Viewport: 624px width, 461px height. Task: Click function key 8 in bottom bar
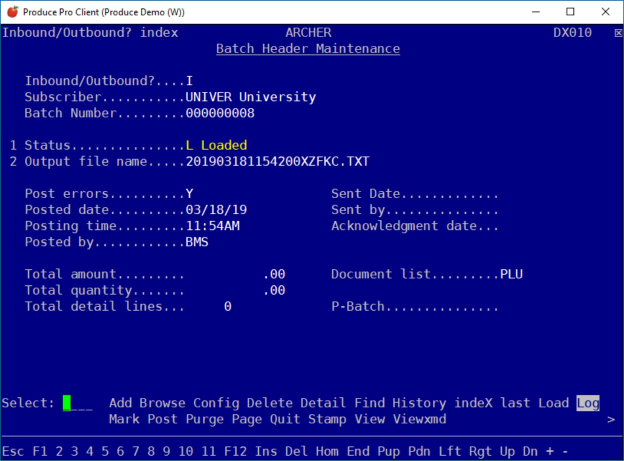(151, 451)
